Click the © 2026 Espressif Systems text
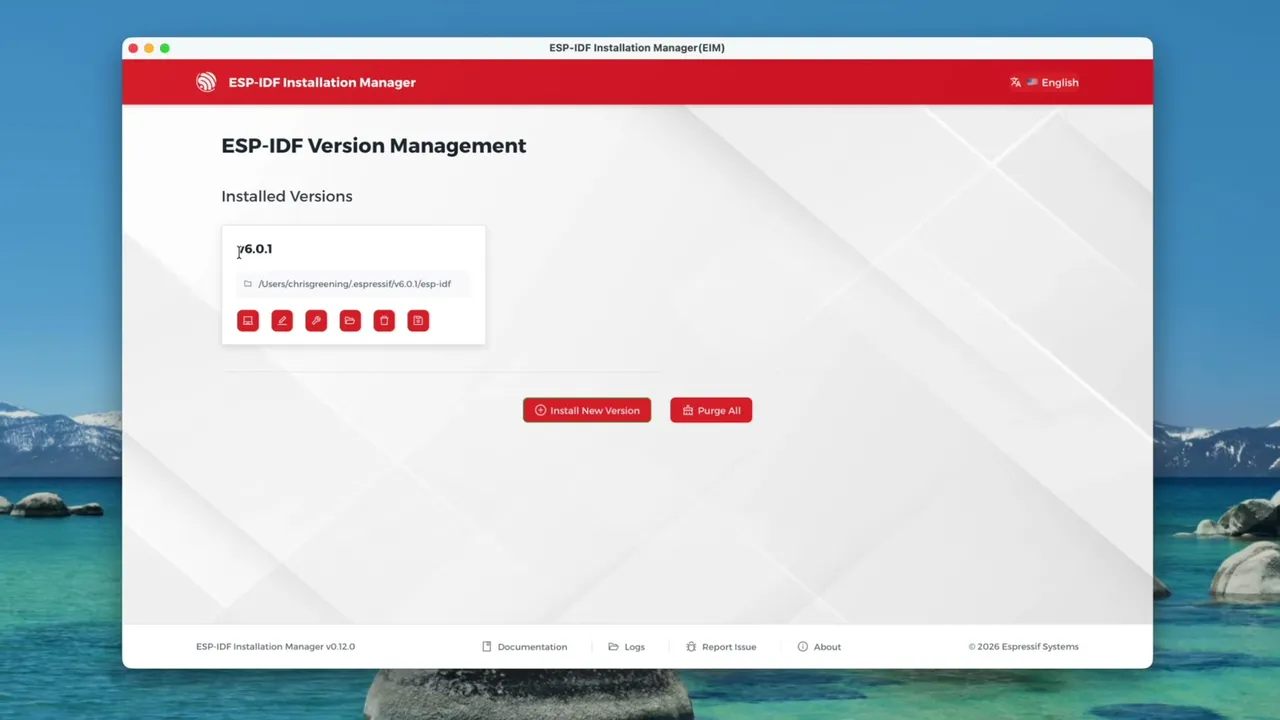The image size is (1280, 720). [x=1023, y=647]
